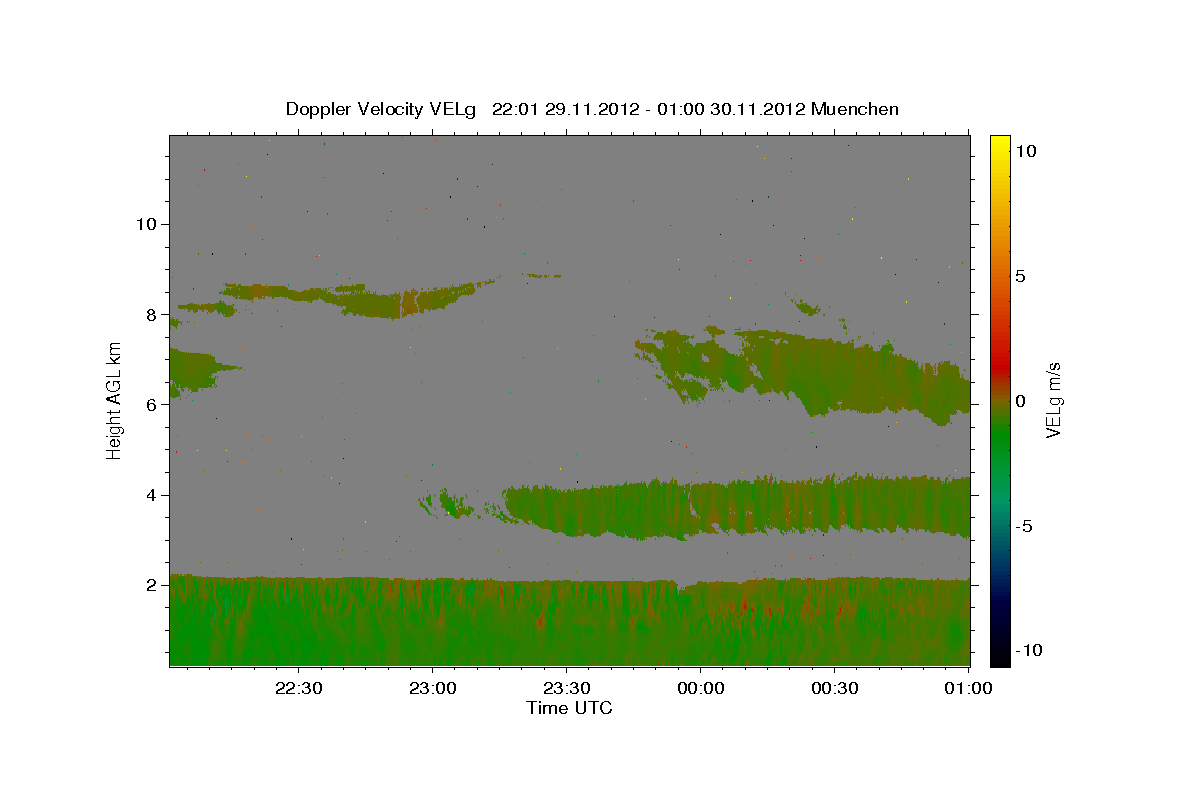Click the height axis '6' tick label
Image resolution: width=1200 pixels, height=800 pixels.
[x=150, y=405]
